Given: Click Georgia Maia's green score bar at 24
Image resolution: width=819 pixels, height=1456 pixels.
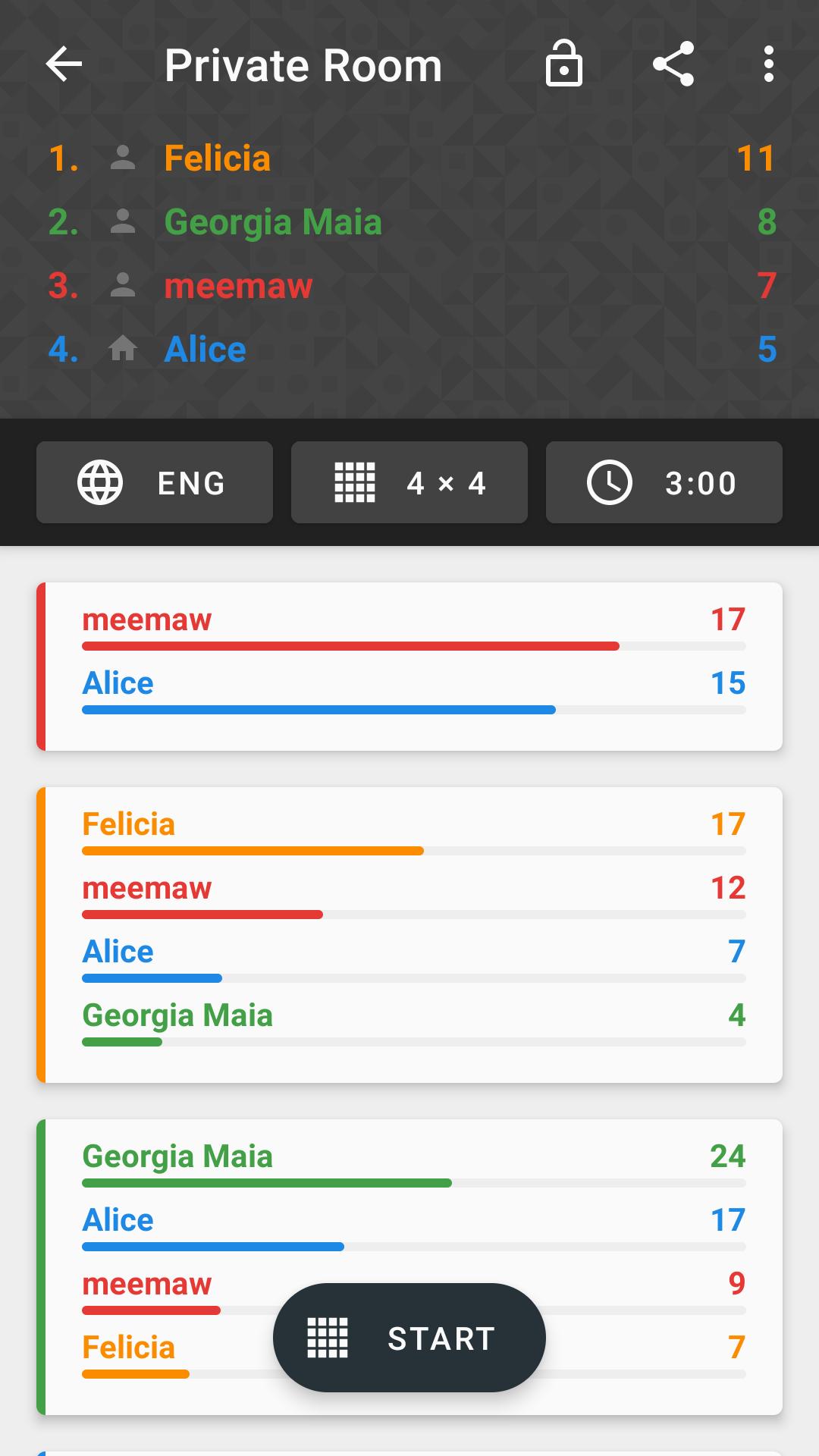Looking at the screenshot, I should (x=267, y=1183).
